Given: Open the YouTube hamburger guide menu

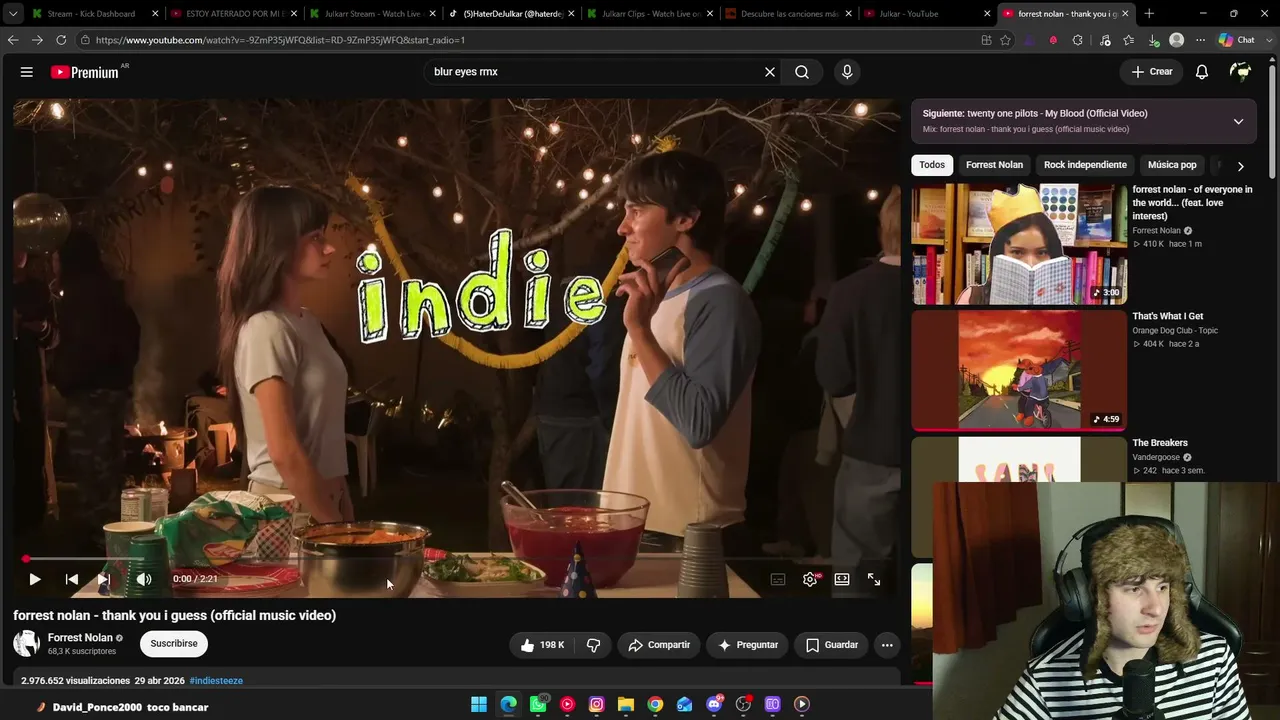Looking at the screenshot, I should tap(27, 72).
